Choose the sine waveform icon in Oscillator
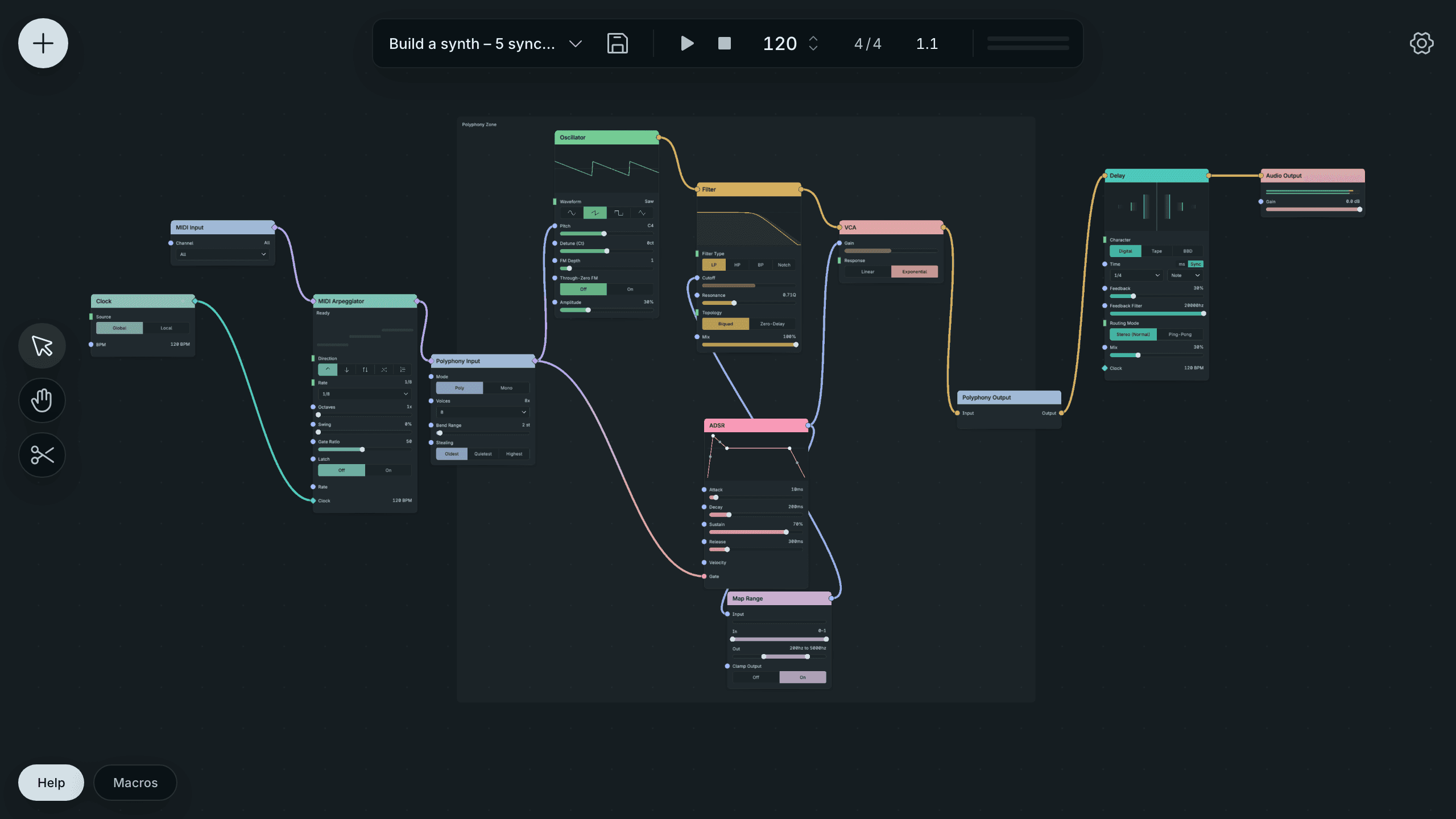This screenshot has height=819, width=1456. [x=572, y=213]
